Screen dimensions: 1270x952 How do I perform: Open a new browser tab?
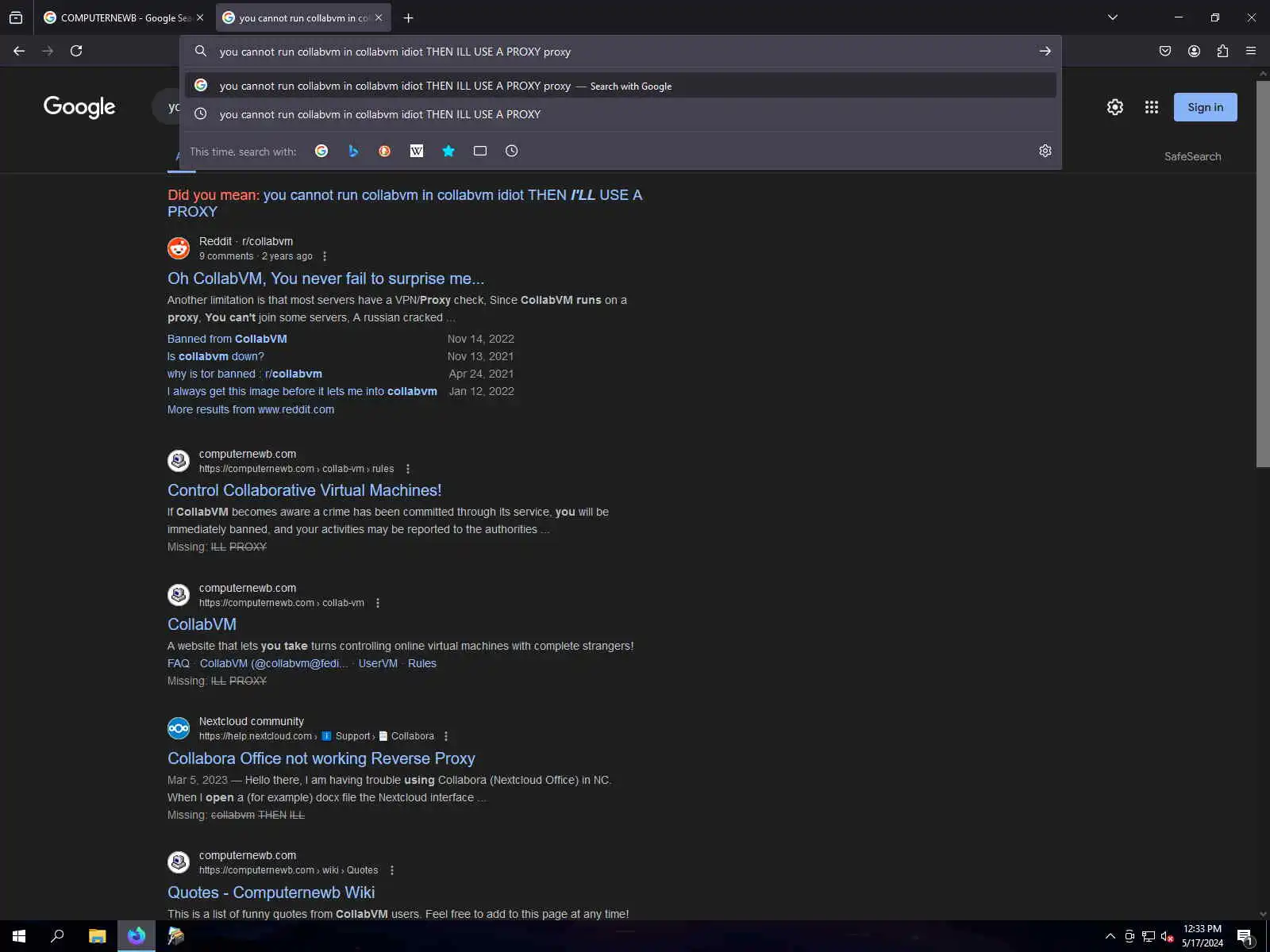tap(408, 17)
